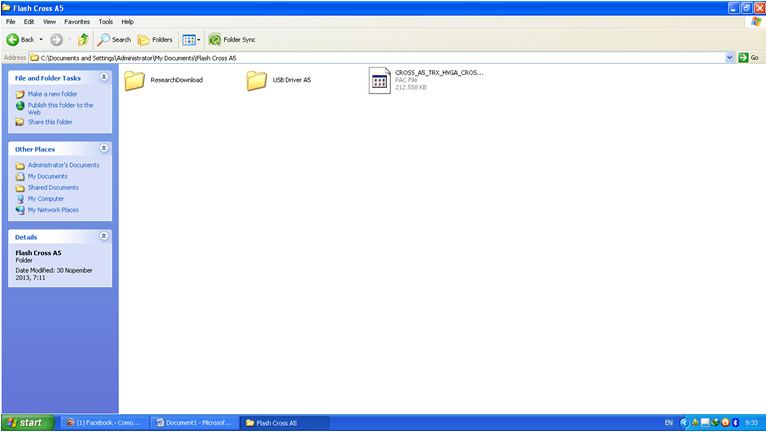Click the Bluetooth tray icon
Image resolution: width=766 pixels, height=432 pixels.
coord(735,423)
